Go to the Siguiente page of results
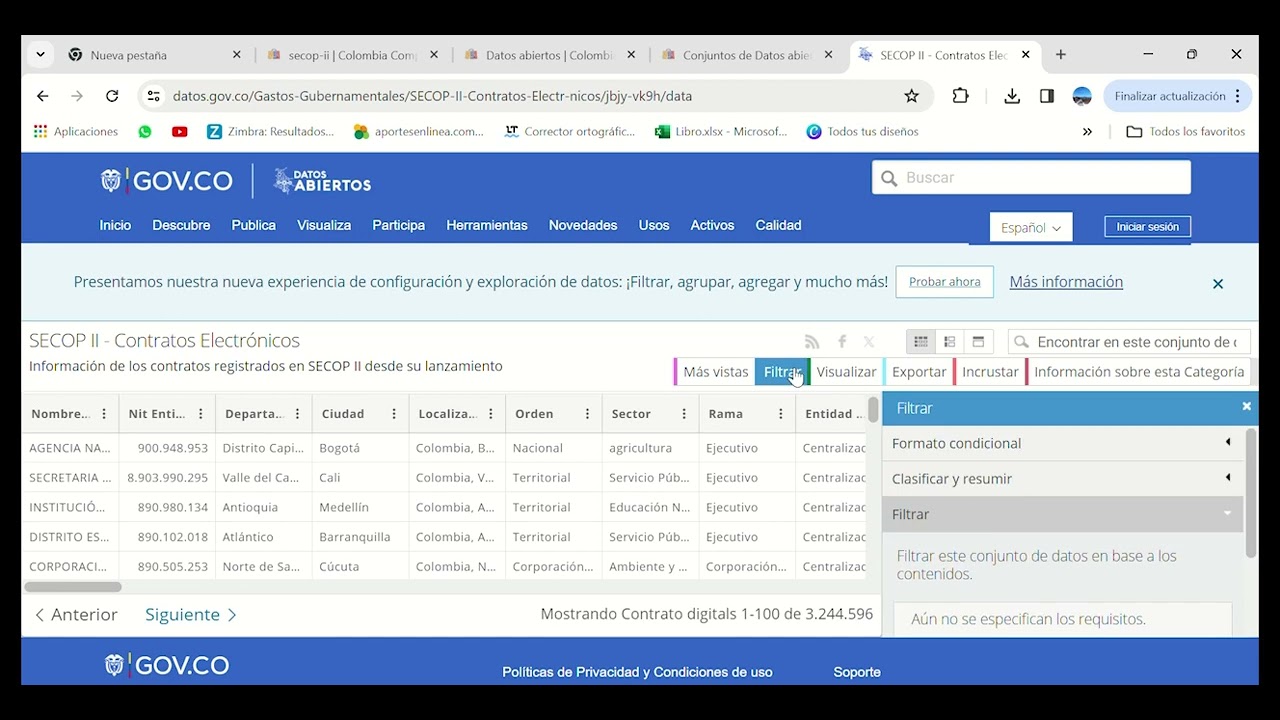 pyautogui.click(x=190, y=615)
